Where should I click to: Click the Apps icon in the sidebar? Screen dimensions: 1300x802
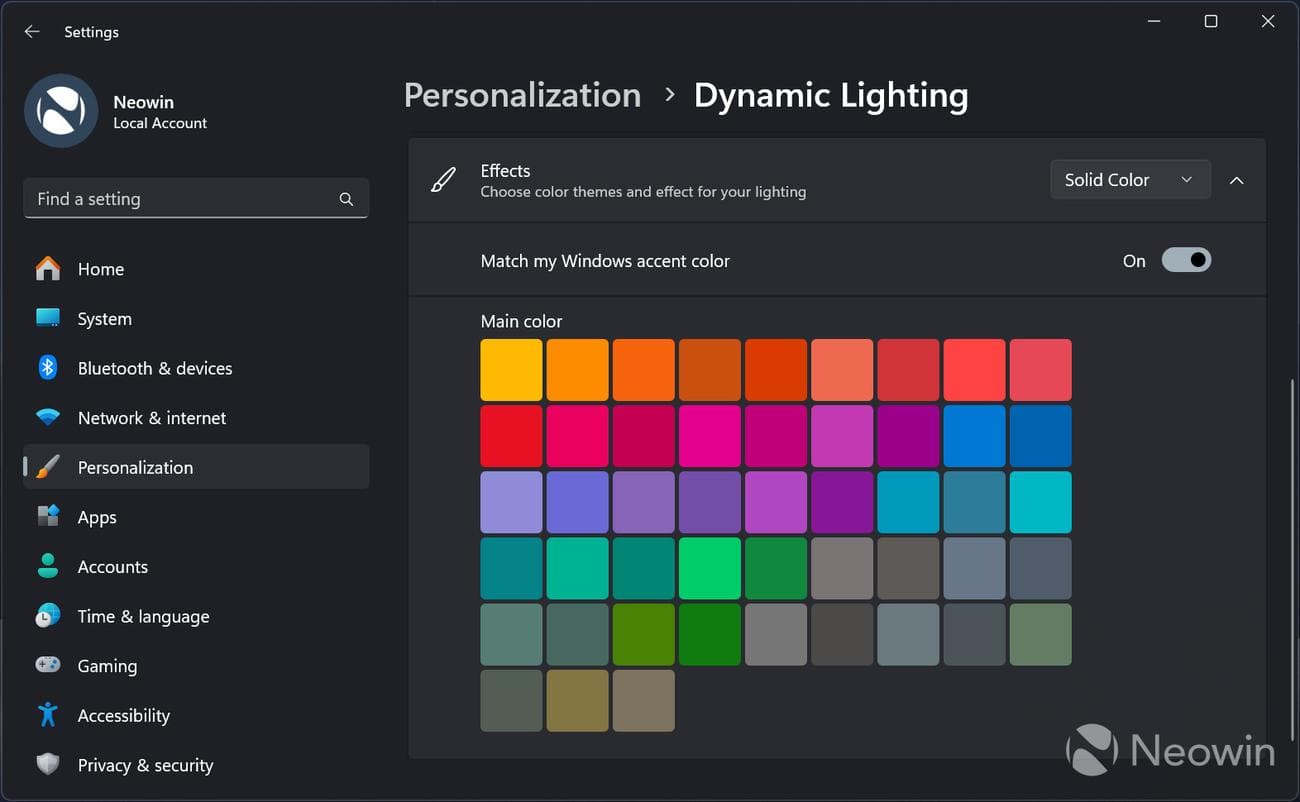pos(47,516)
